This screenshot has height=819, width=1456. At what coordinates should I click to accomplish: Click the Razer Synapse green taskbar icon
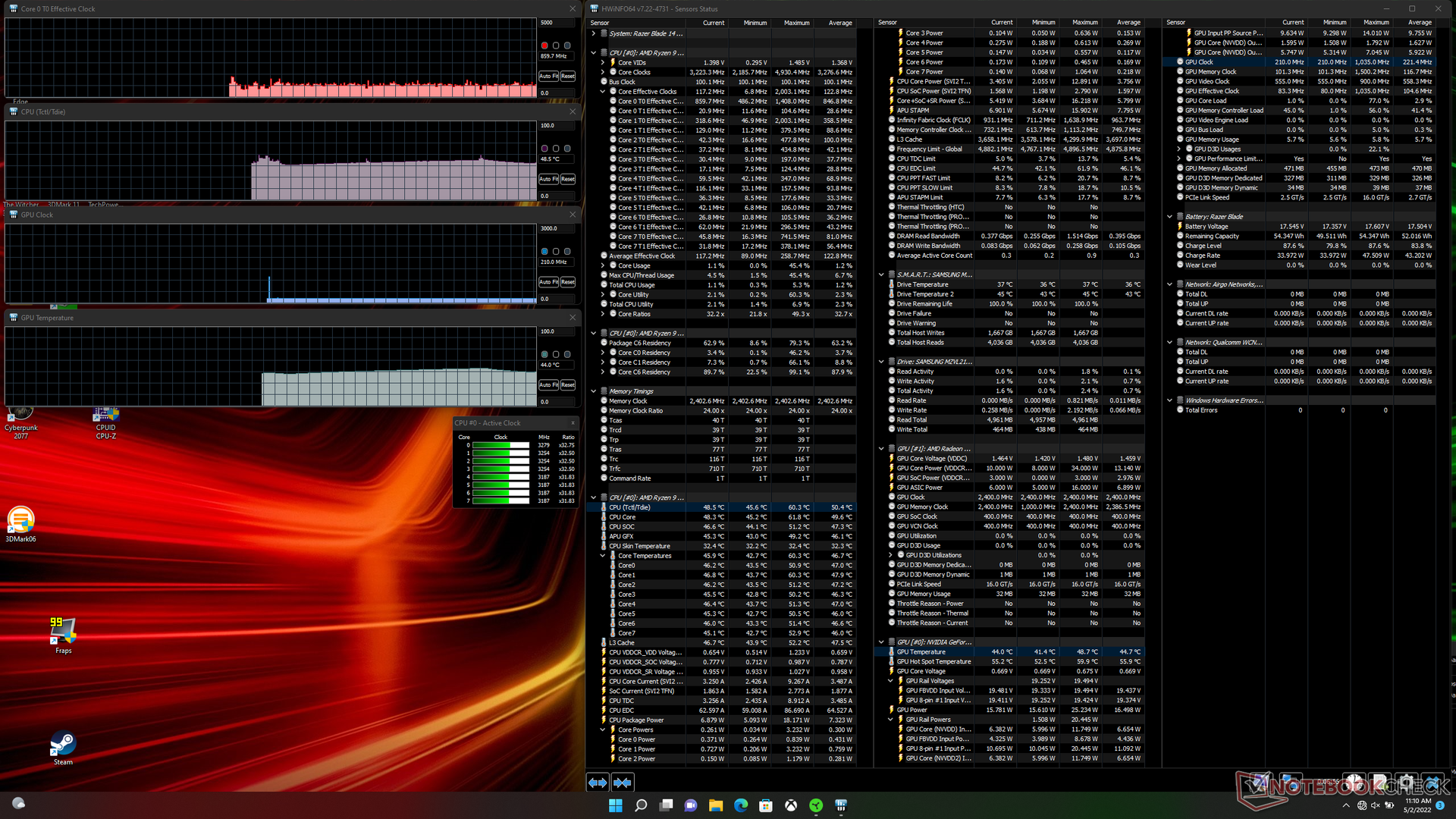816,805
